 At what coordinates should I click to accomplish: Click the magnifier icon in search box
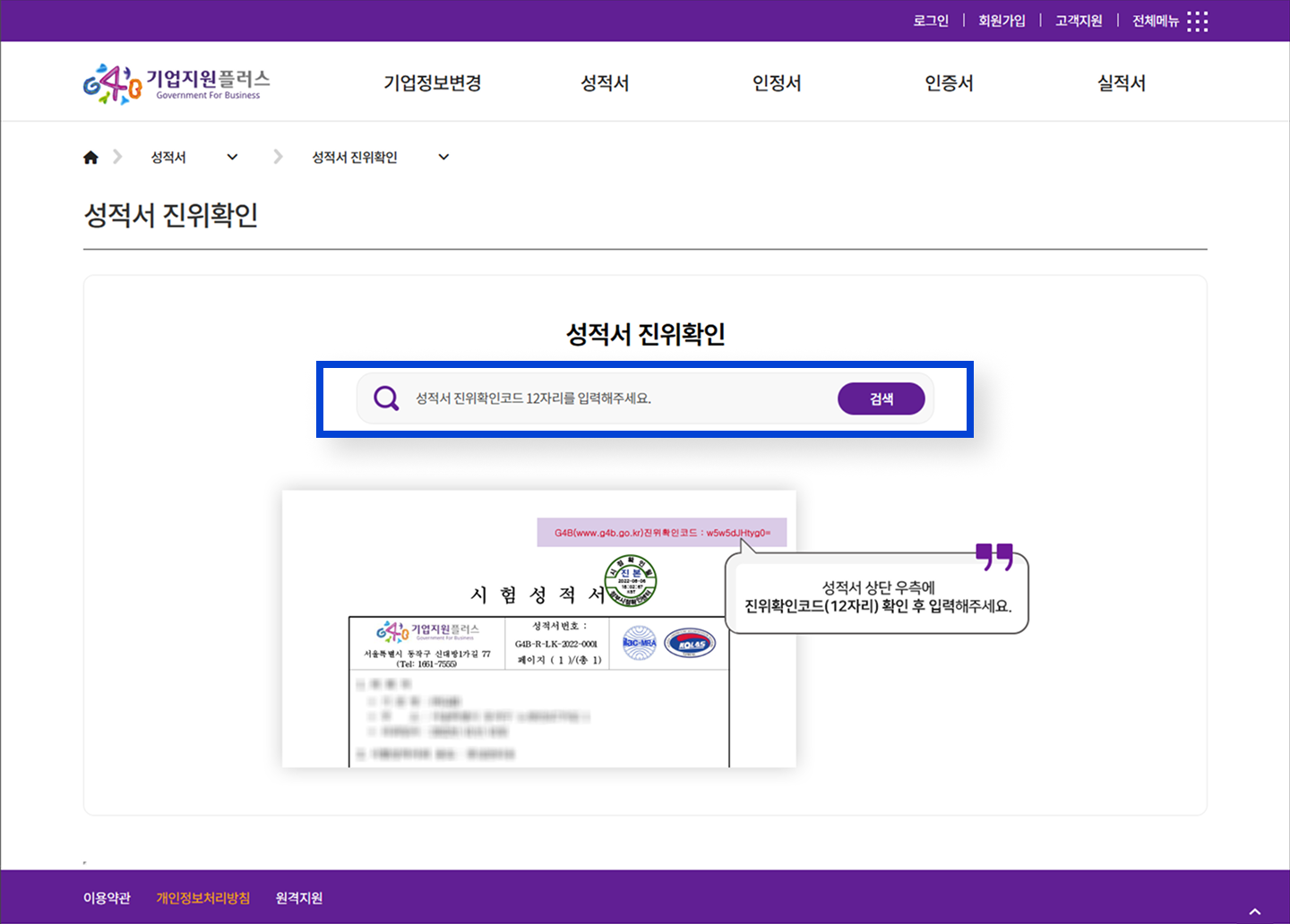pos(386,398)
